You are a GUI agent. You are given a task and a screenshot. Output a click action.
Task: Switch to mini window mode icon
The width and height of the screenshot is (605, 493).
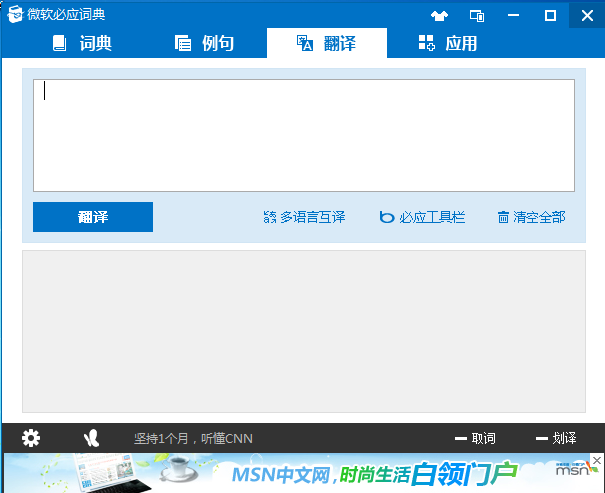click(477, 16)
